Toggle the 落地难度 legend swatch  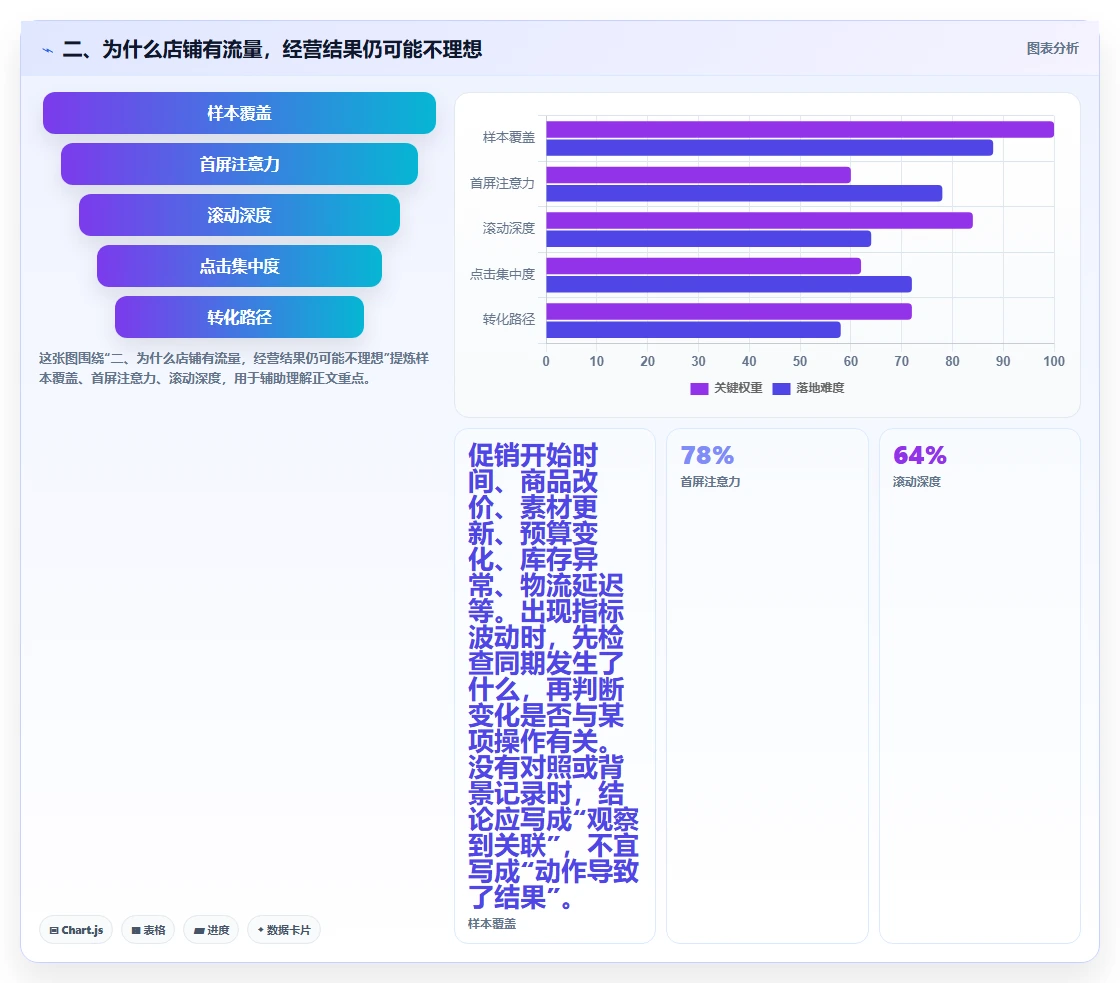(x=781, y=388)
